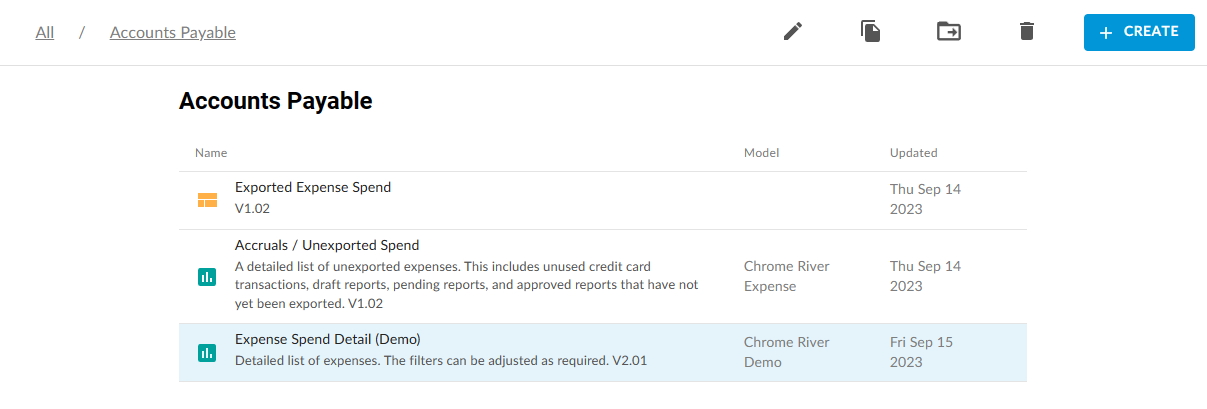Sort by the Name column header
Image resolution: width=1207 pixels, height=409 pixels.
(211, 153)
